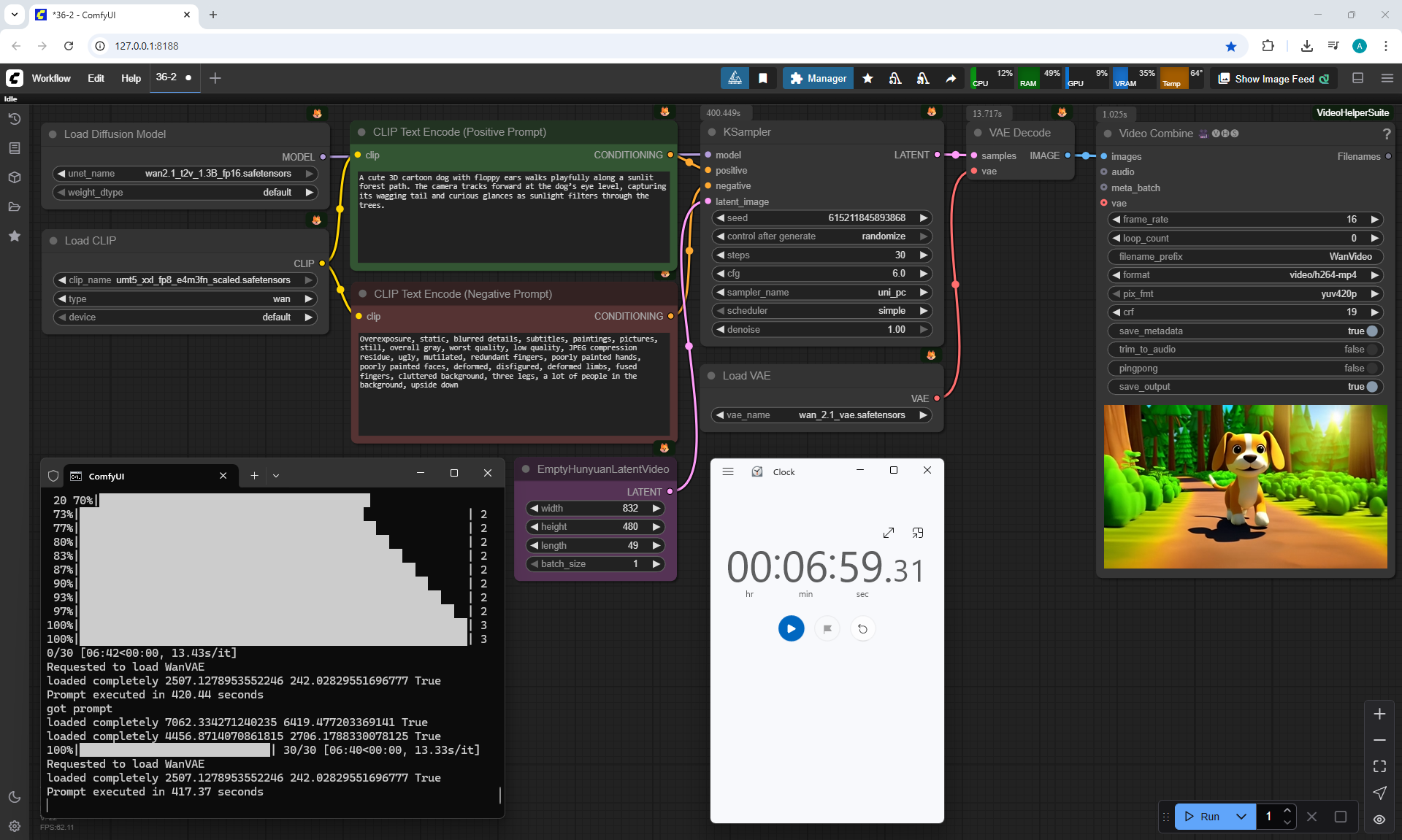Open the Edit menu
1402x840 pixels.
point(96,78)
